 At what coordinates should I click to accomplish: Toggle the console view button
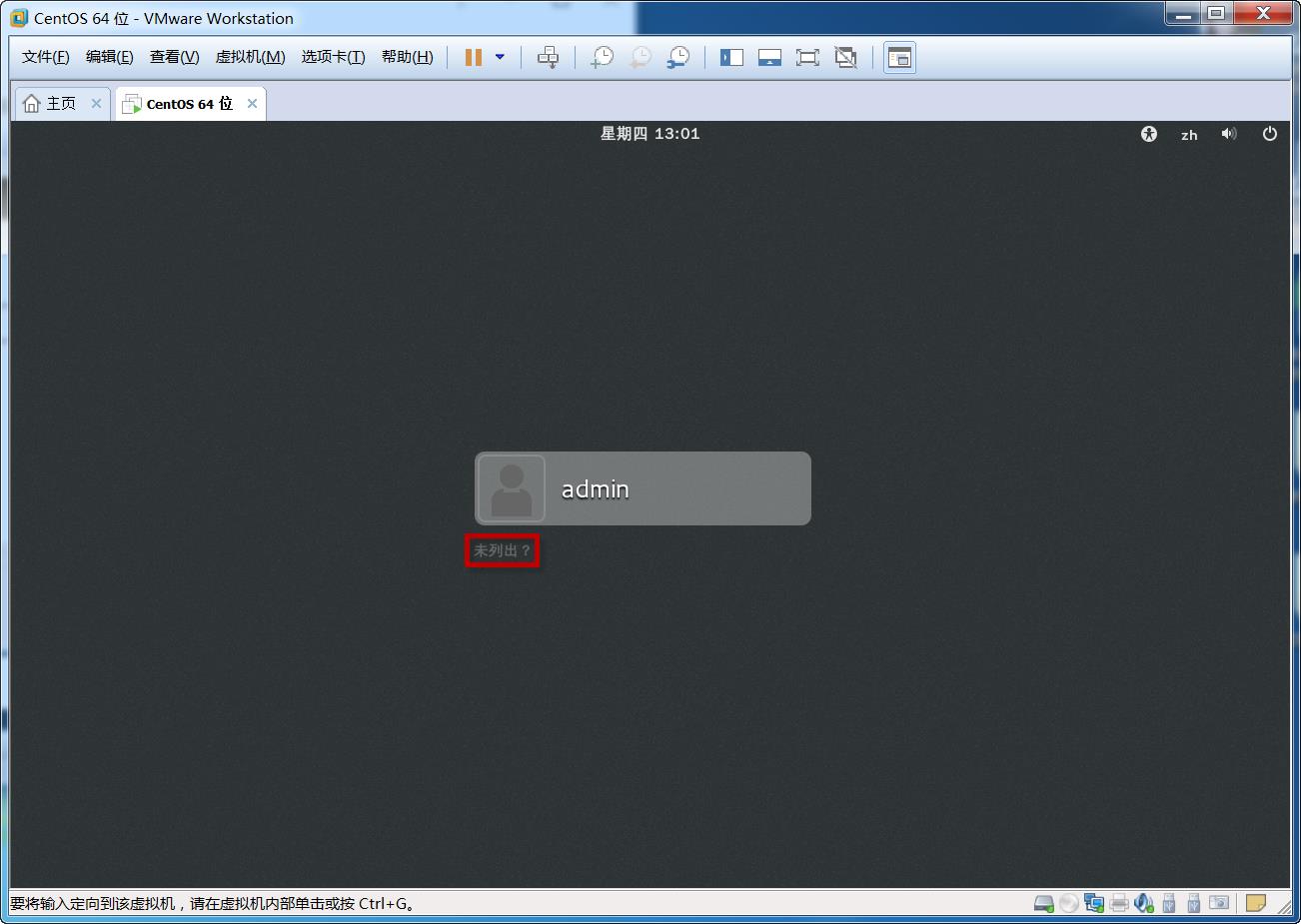point(899,57)
